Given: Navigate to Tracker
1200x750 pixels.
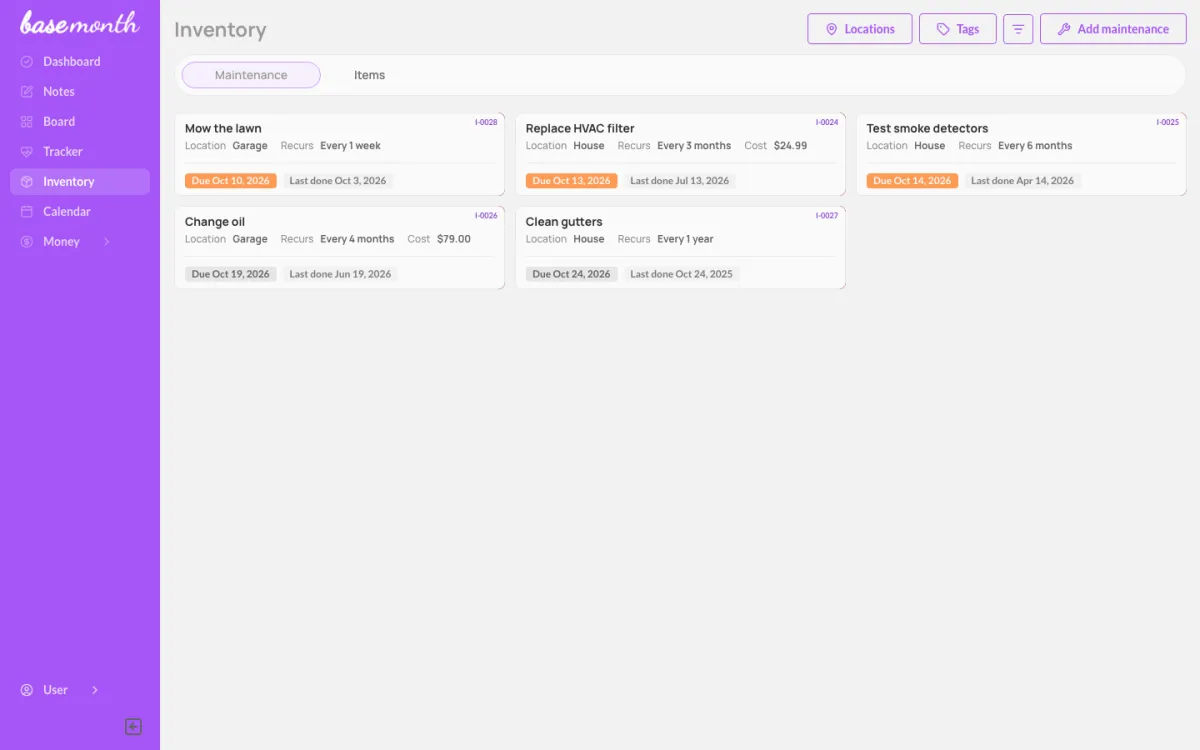Looking at the screenshot, I should coord(80,152).
